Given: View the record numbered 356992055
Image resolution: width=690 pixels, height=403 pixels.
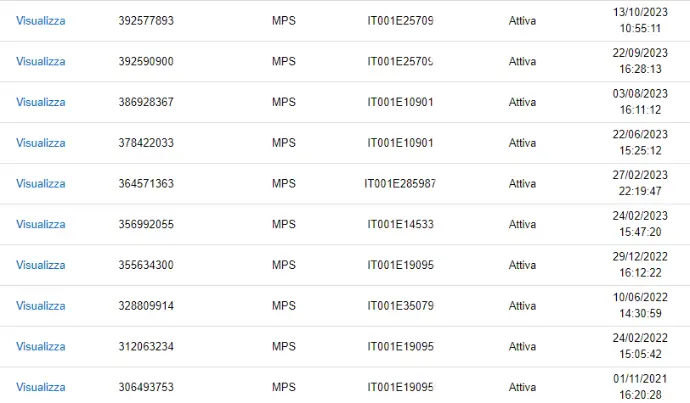Looking at the screenshot, I should pyautogui.click(x=40, y=225).
